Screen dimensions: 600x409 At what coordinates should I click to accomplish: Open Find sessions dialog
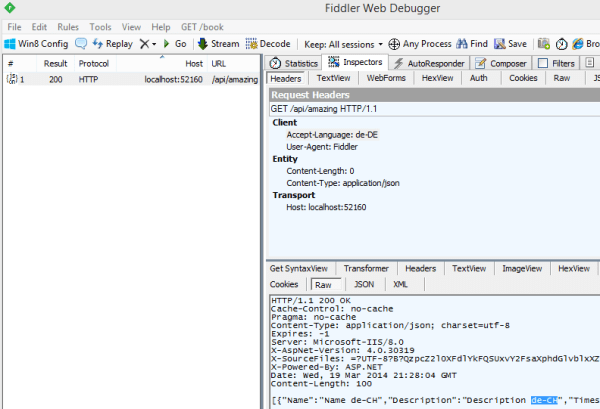pos(471,44)
